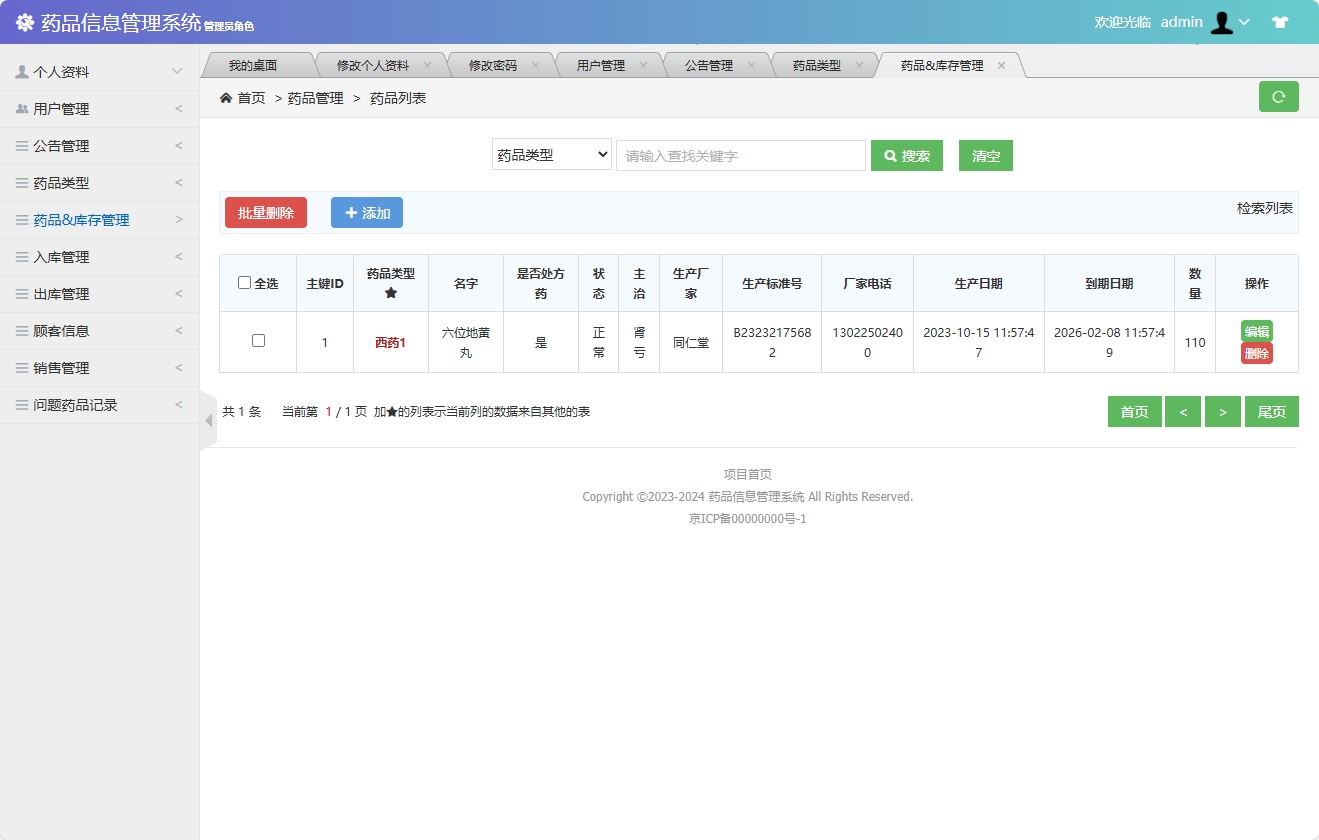Go to 尾页 in the pagination bar
This screenshot has width=1319, height=840.
coord(1271,411)
